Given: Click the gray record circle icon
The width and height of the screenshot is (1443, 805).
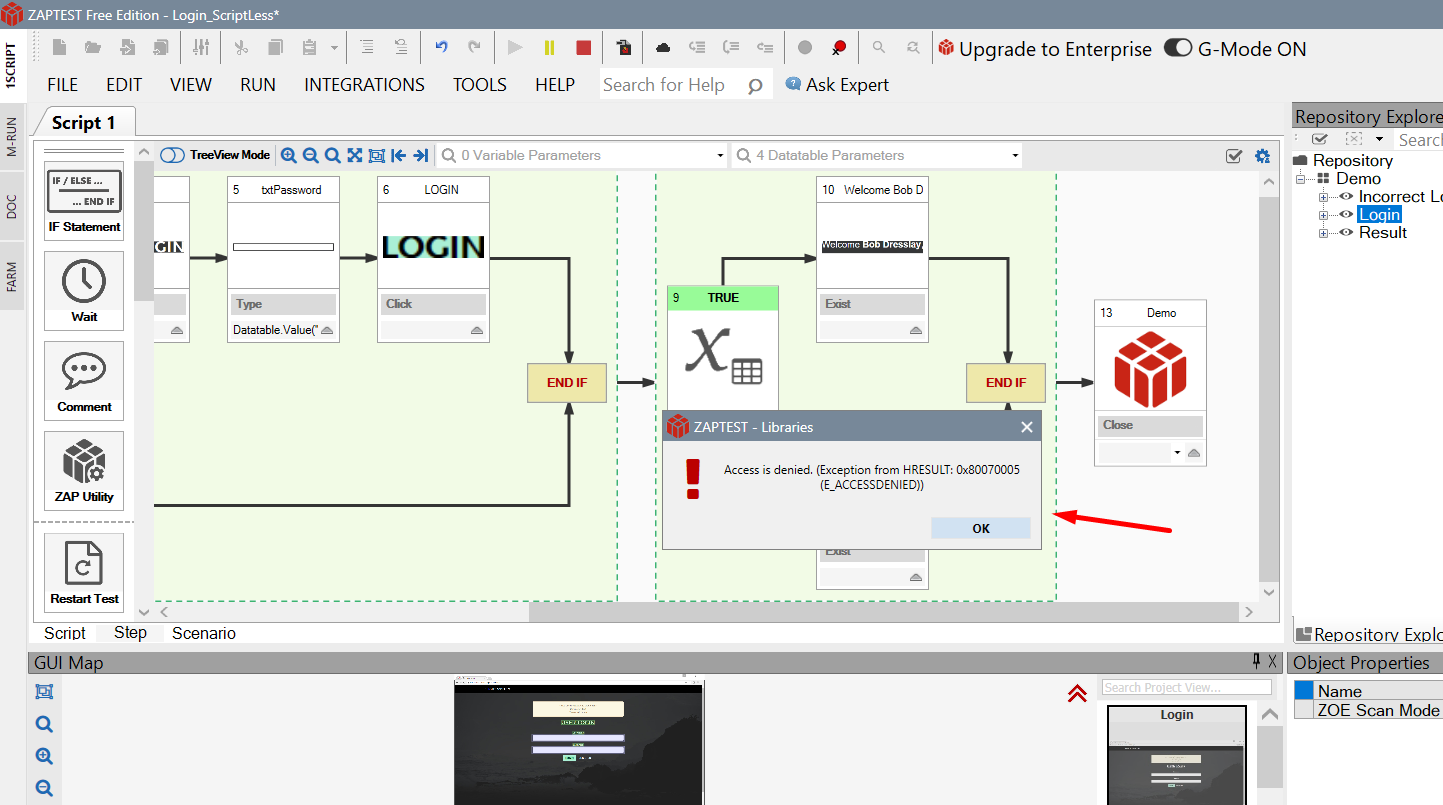Looking at the screenshot, I should point(805,47).
